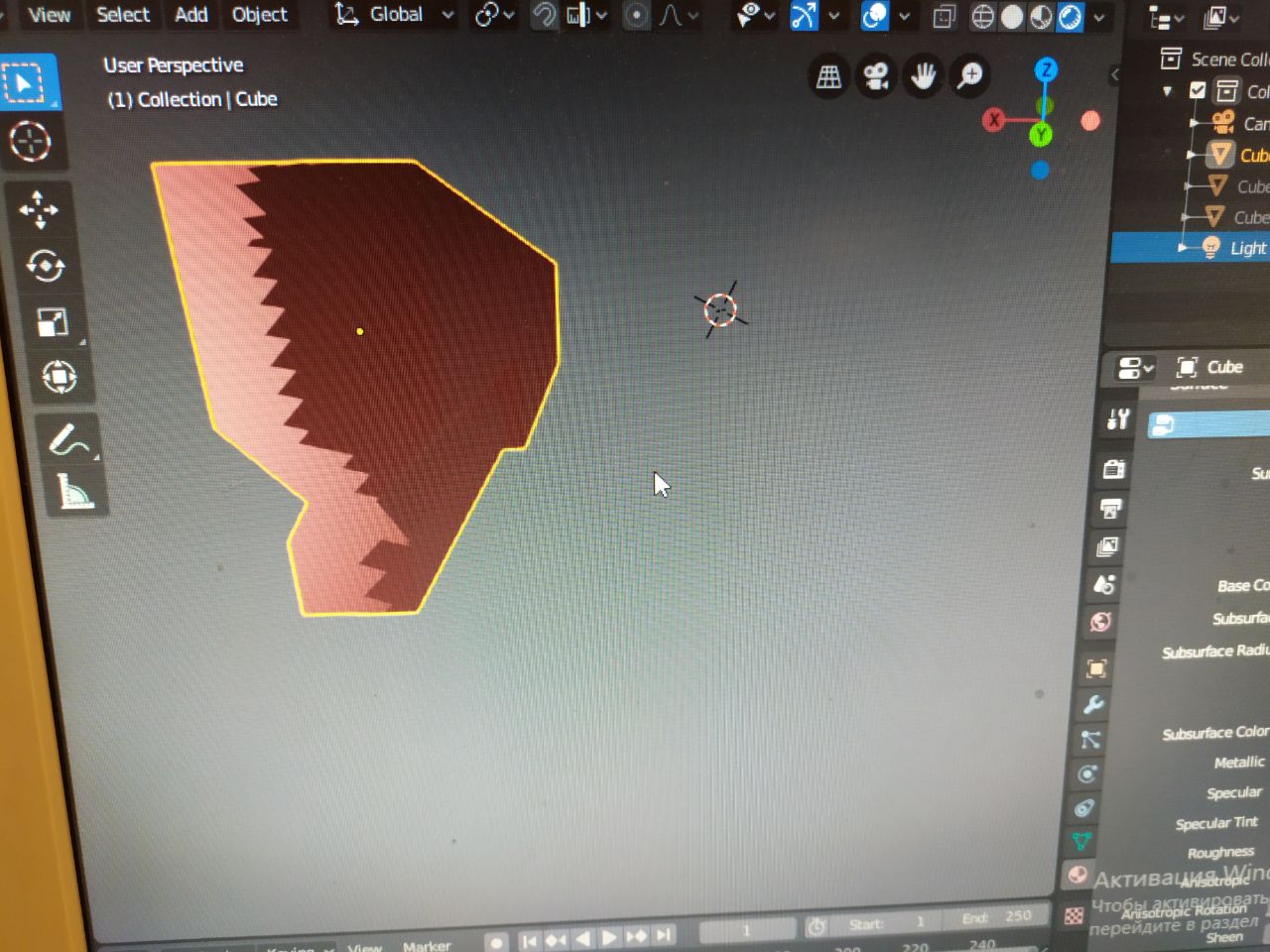Screen dimensions: 1270x952
Task: Switch to camera view button
Action: (x=875, y=76)
